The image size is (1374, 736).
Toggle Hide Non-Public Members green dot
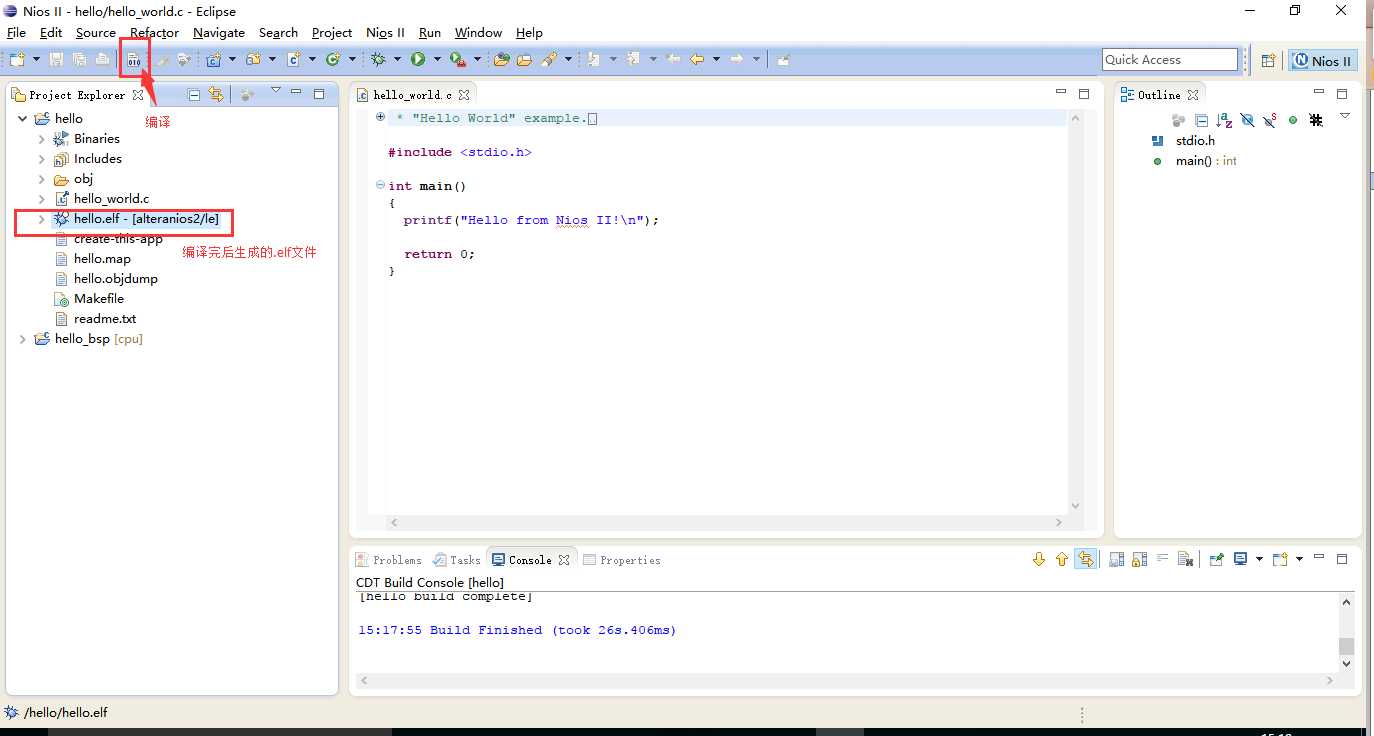pyautogui.click(x=1293, y=120)
